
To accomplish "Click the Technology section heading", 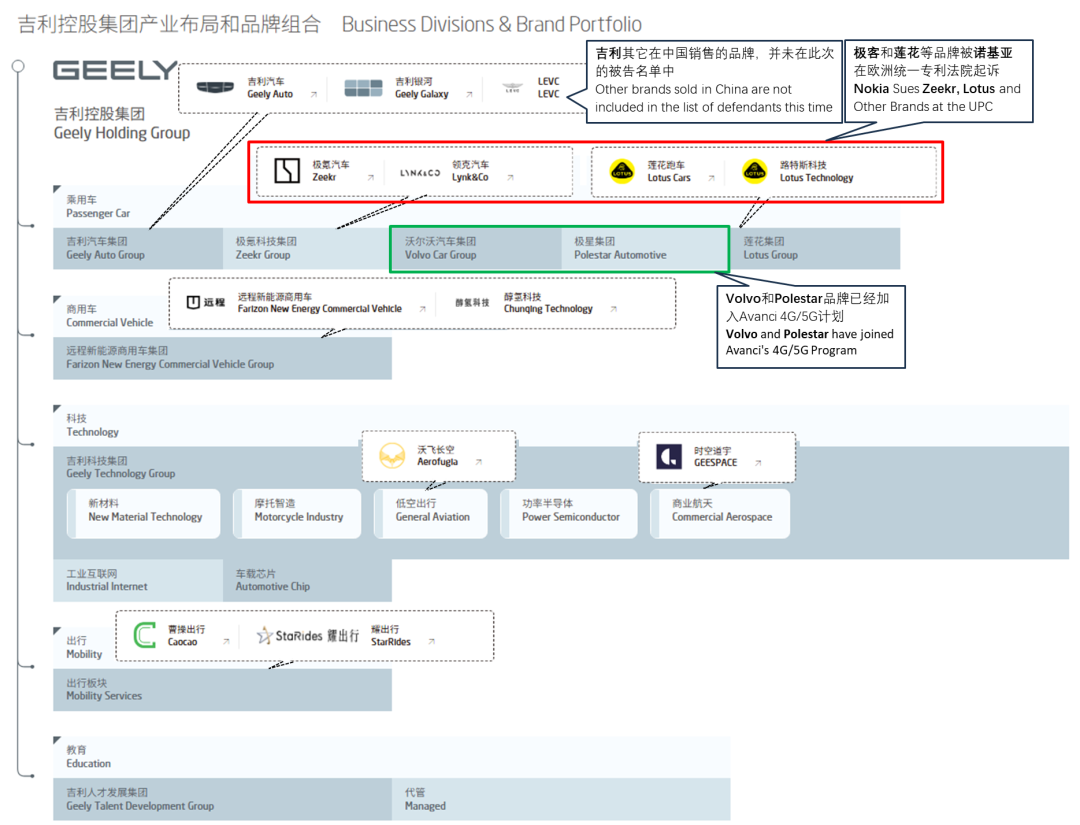I will pyautogui.click(x=92, y=426).
